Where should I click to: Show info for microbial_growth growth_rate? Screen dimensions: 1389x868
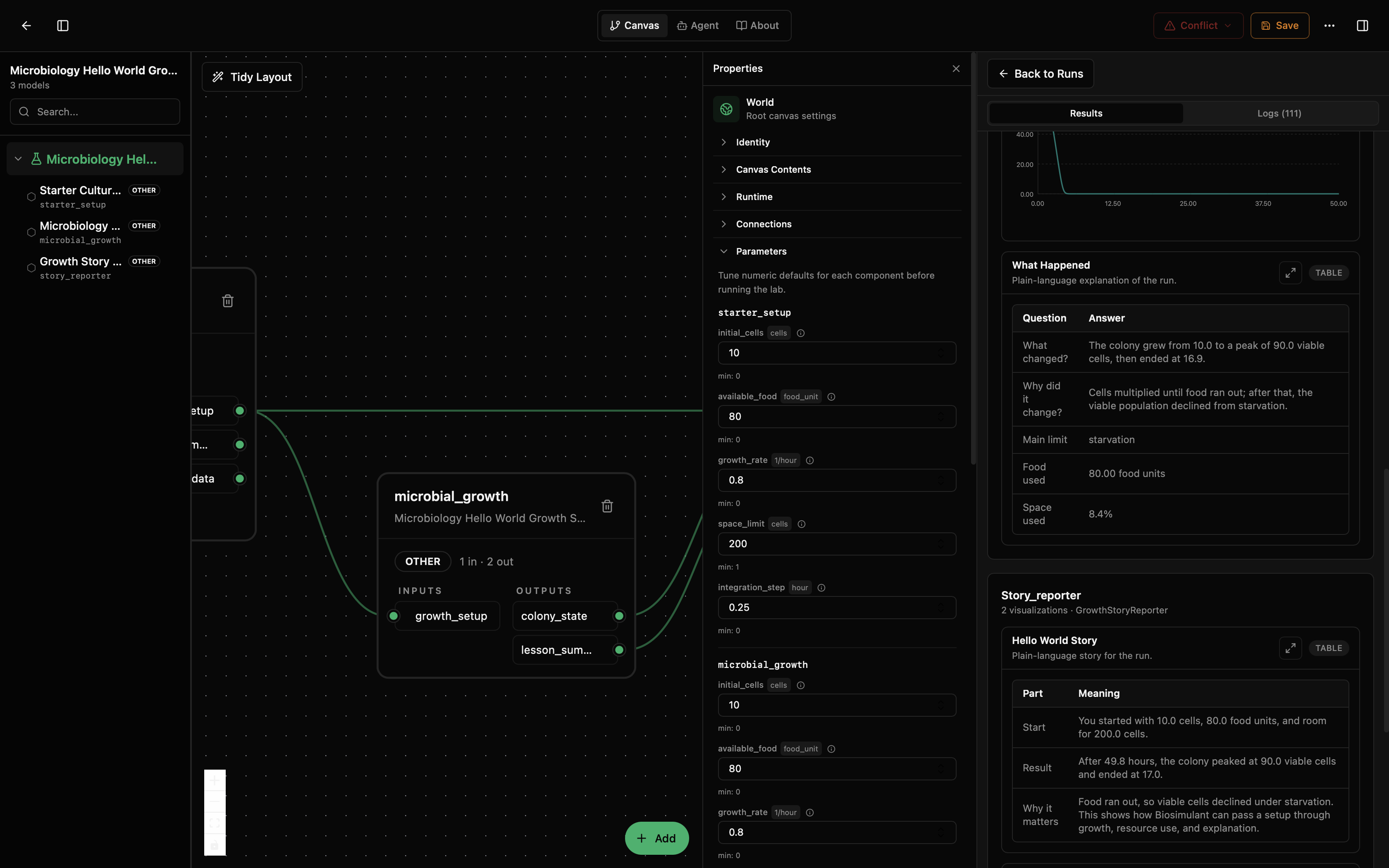(x=810, y=812)
